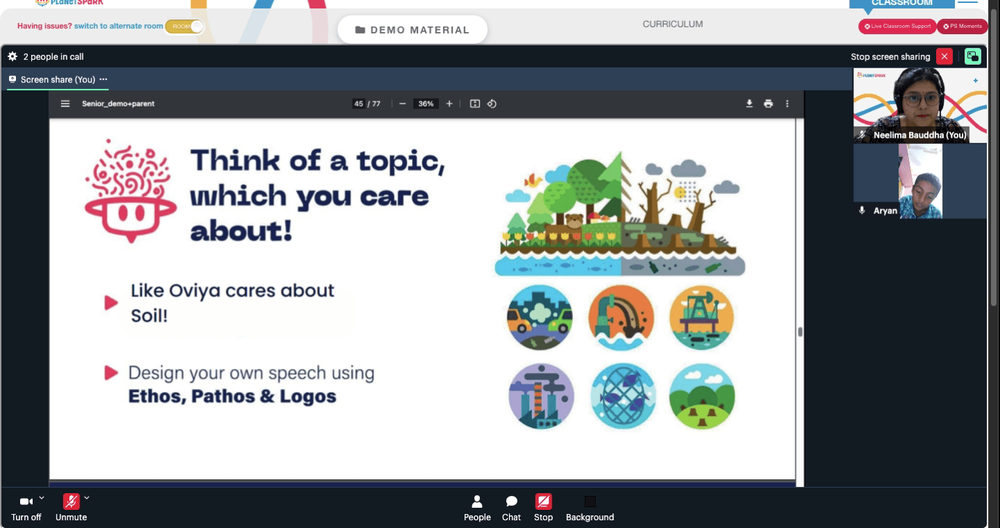Zoom in the PDF with plus

449,103
